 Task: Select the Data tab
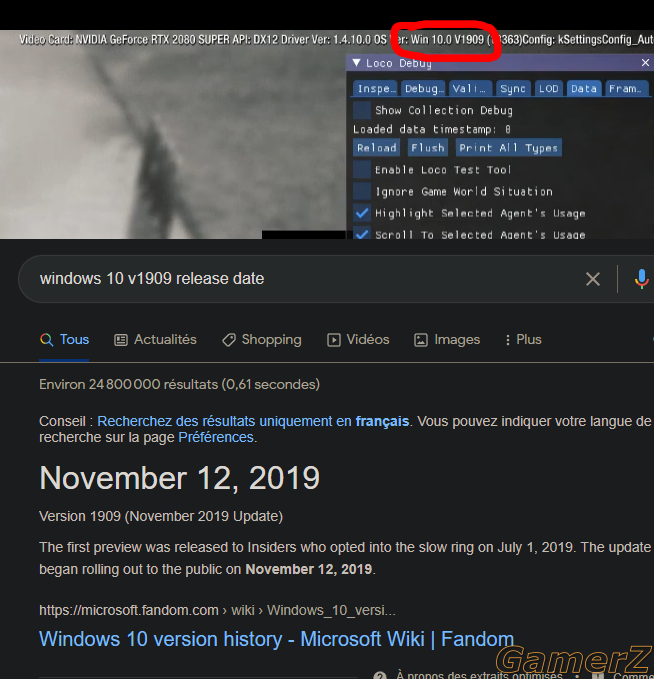pos(584,88)
